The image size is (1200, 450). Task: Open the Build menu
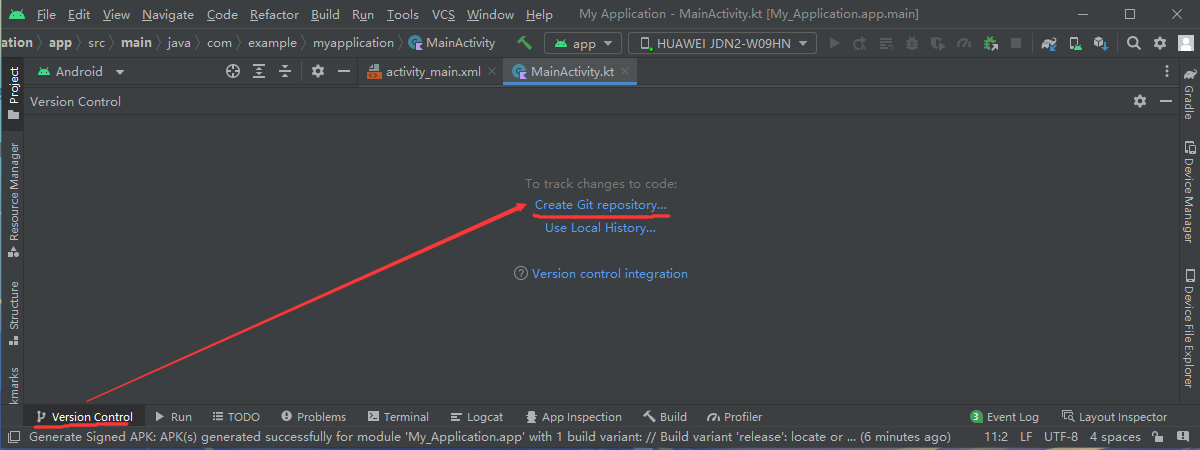[x=325, y=15]
